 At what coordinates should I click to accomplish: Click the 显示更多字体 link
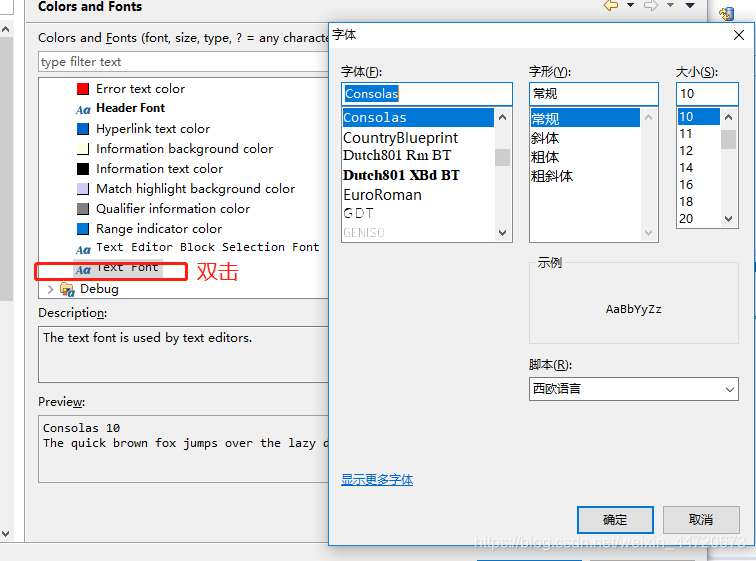coord(377,480)
